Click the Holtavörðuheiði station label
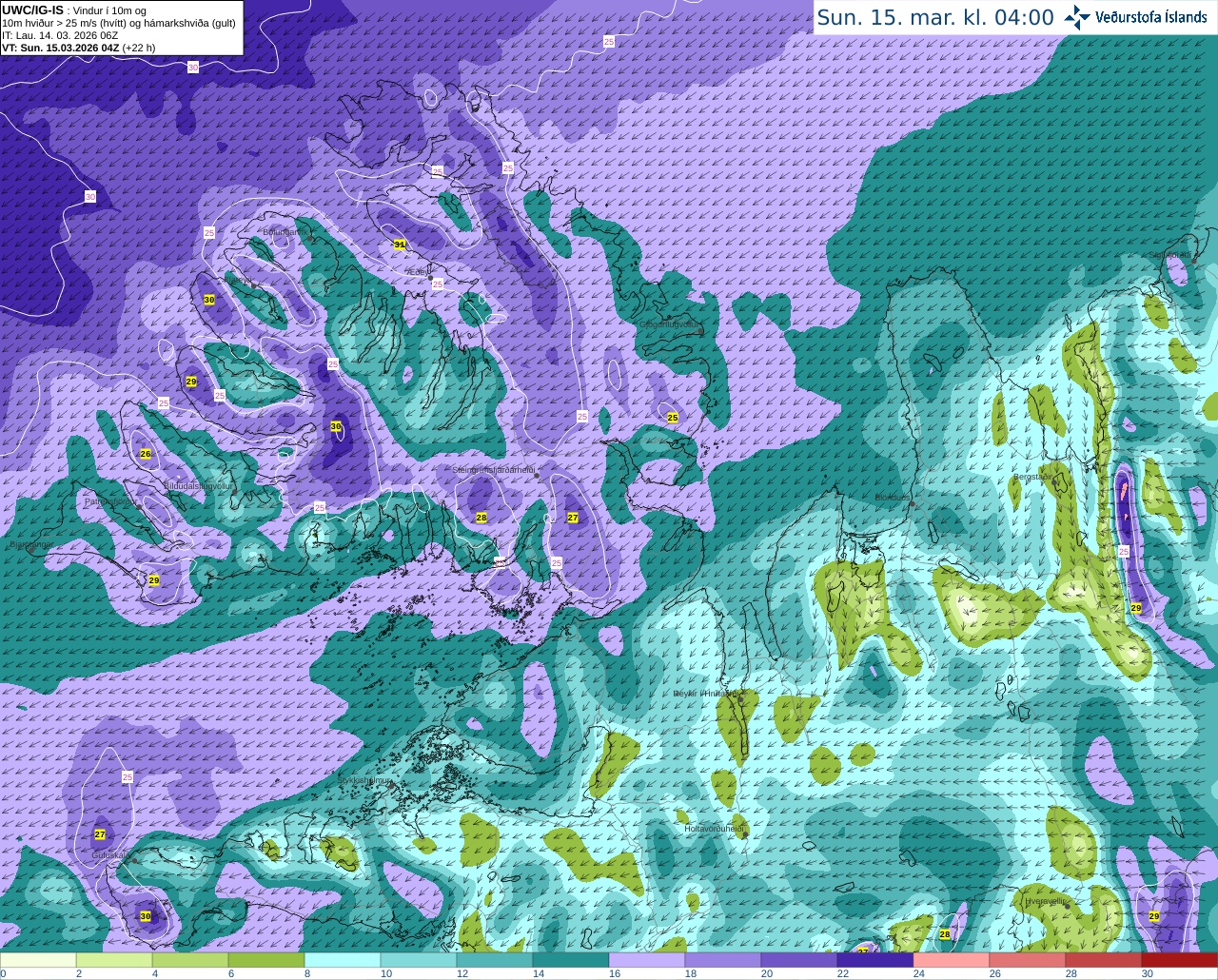The image size is (1218, 980). (714, 829)
